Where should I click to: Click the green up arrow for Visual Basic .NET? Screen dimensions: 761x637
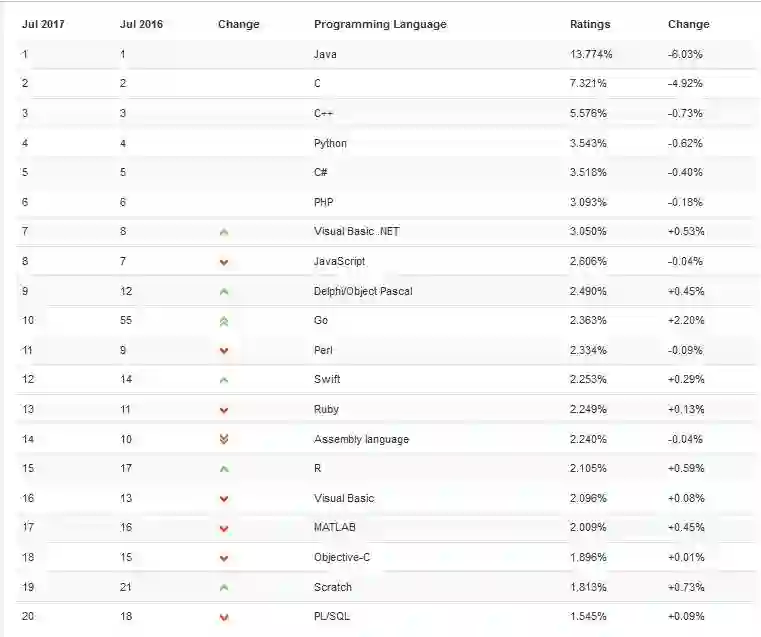click(224, 232)
